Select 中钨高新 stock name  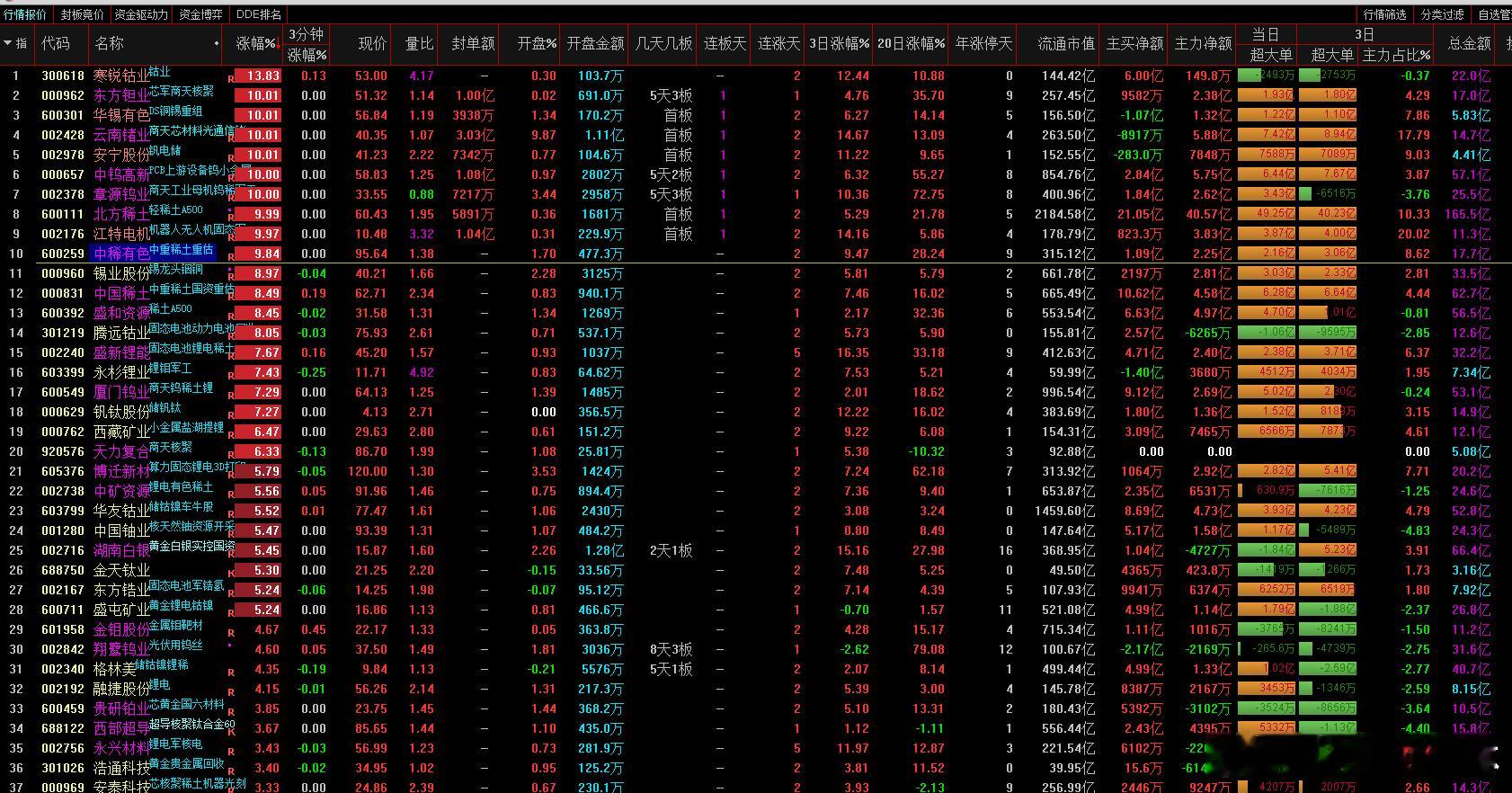[120, 175]
